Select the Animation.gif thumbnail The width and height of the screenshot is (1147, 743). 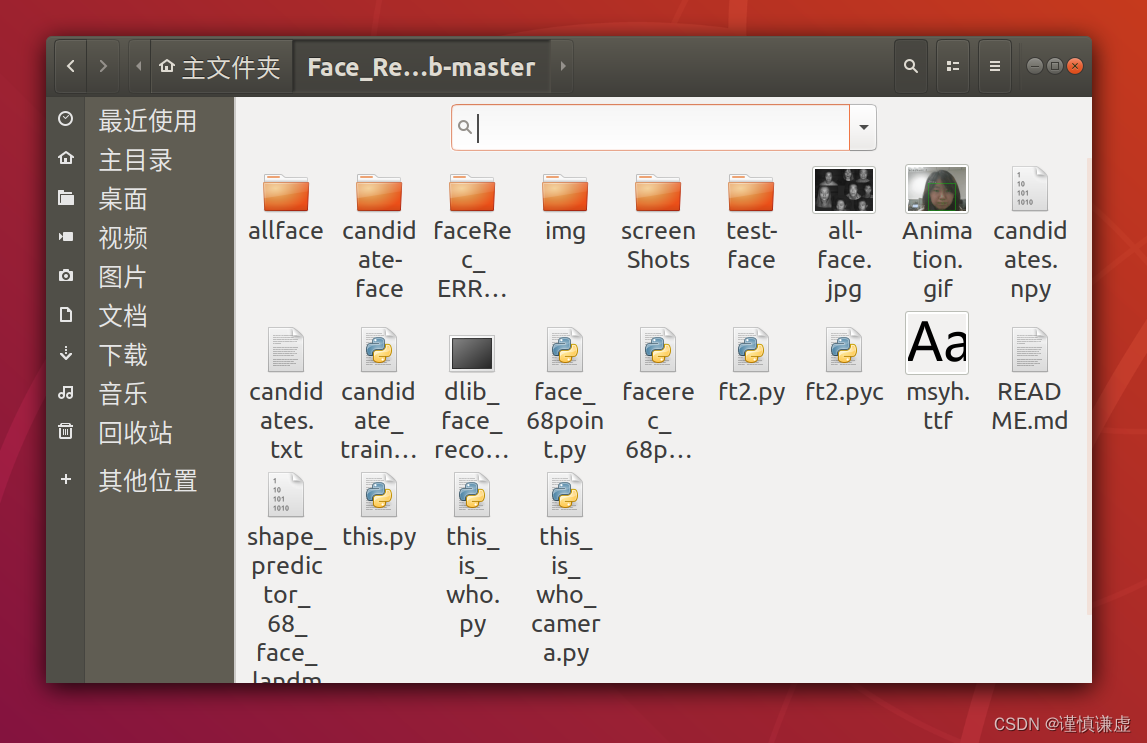[x=937, y=189]
